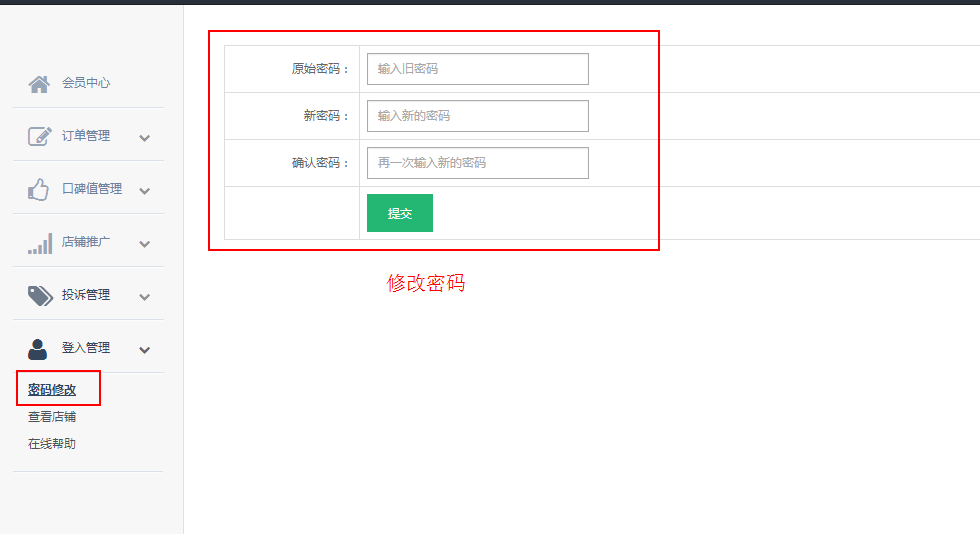Click the bar chart icon for 店铺推广

click(x=40, y=243)
